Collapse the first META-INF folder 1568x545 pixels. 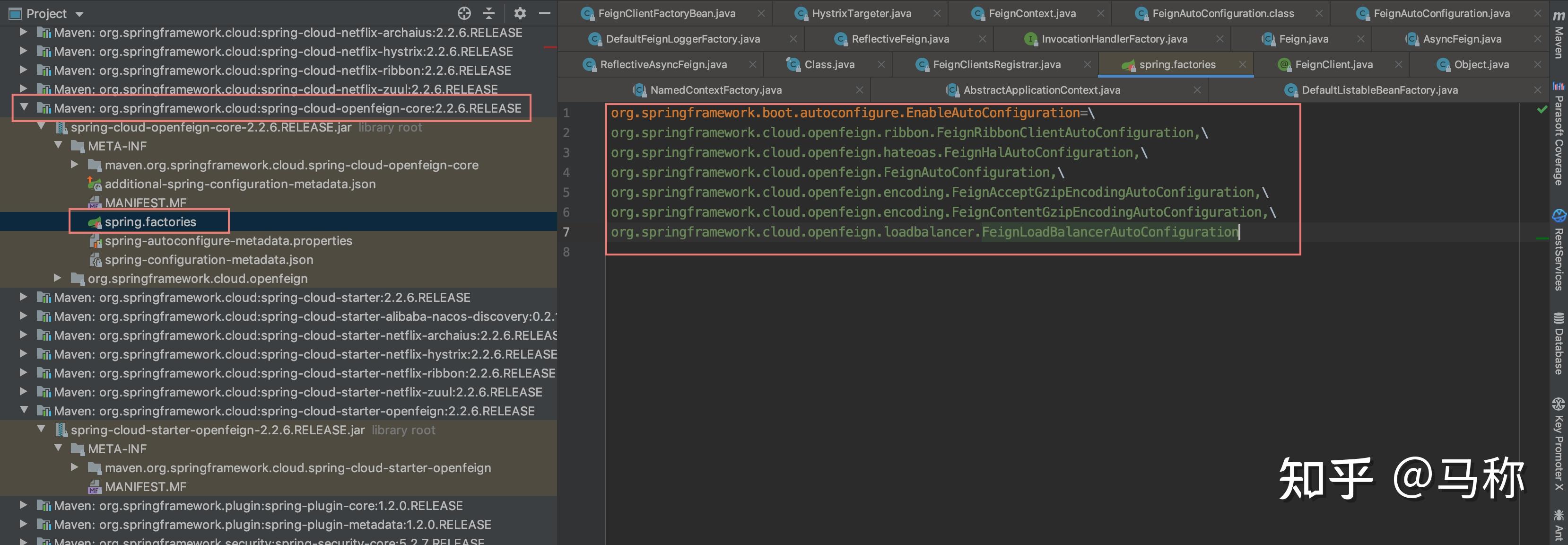pyautogui.click(x=59, y=146)
